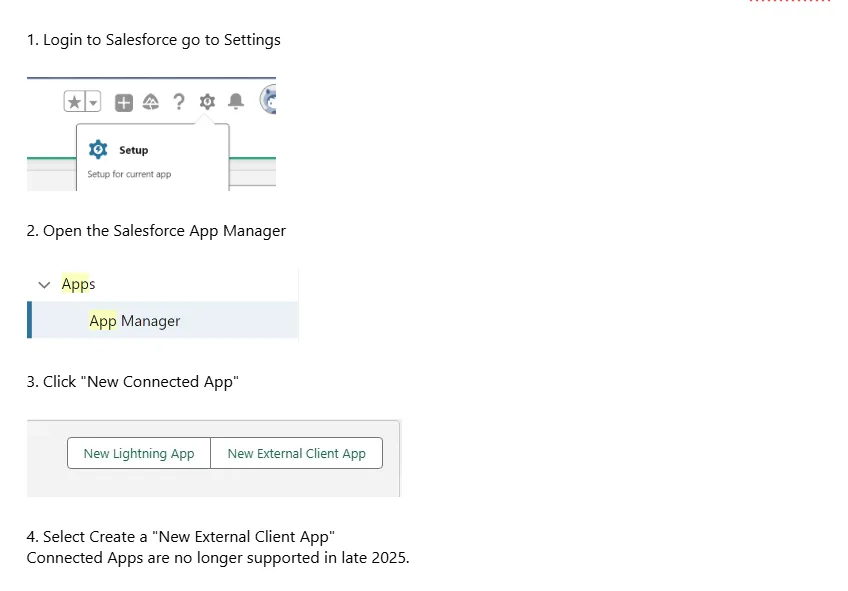Click the step 1 'Login to Salesforce' text
Image resolution: width=848 pixels, height=591 pixels.
click(154, 40)
